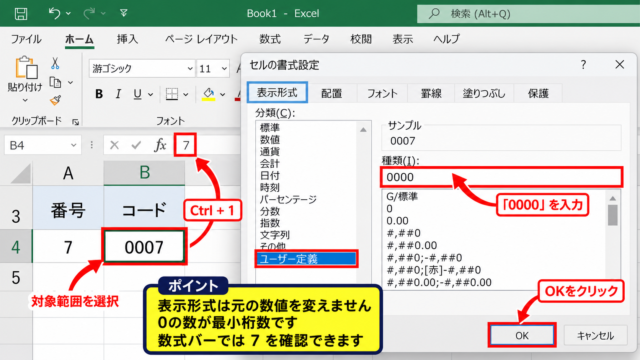Select ユーザー定義 in the category list
This screenshot has height=360, width=640.
click(x=307, y=259)
